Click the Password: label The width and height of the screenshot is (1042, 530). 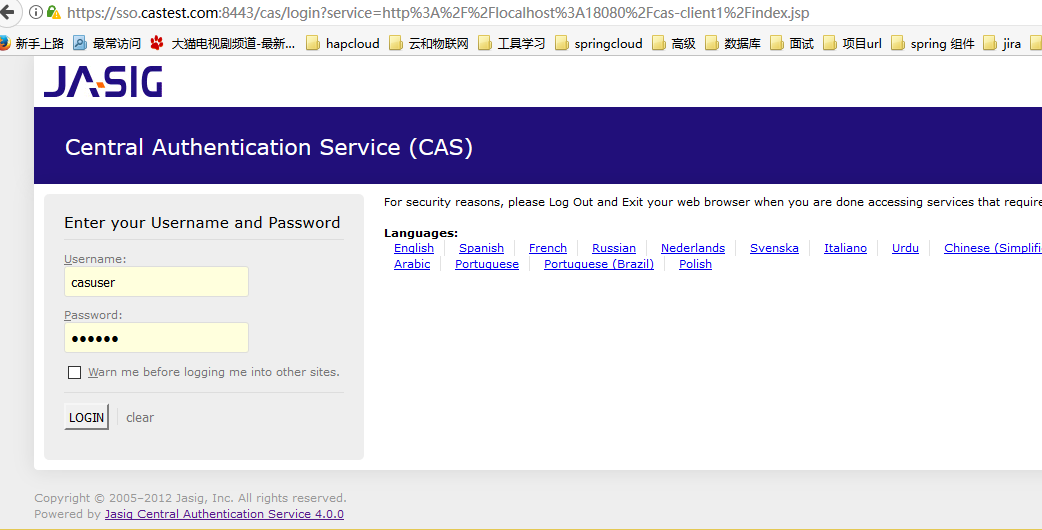pyautogui.click(x=93, y=315)
